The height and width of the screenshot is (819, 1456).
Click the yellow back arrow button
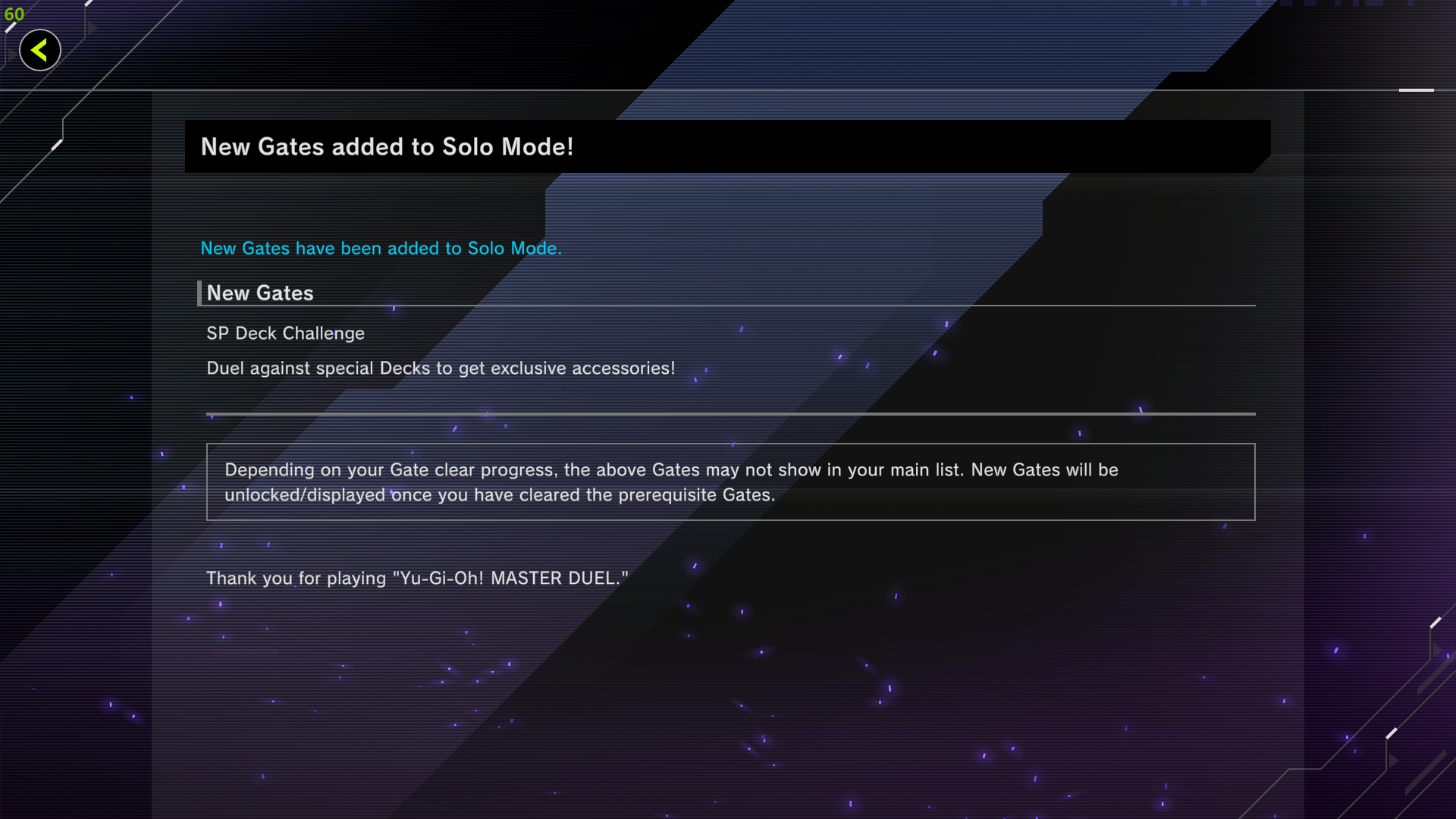[40, 51]
